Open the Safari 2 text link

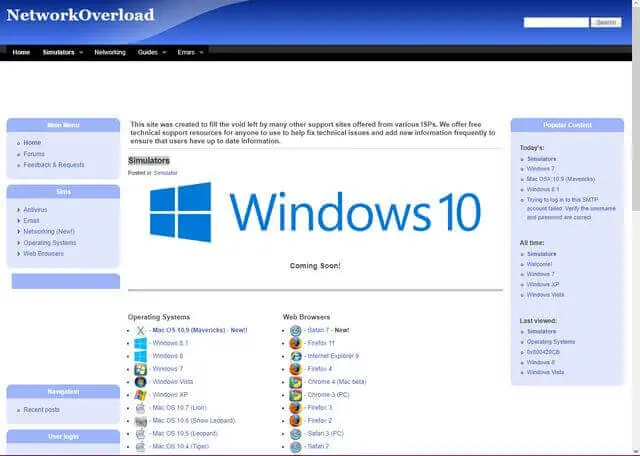[x=318, y=446]
